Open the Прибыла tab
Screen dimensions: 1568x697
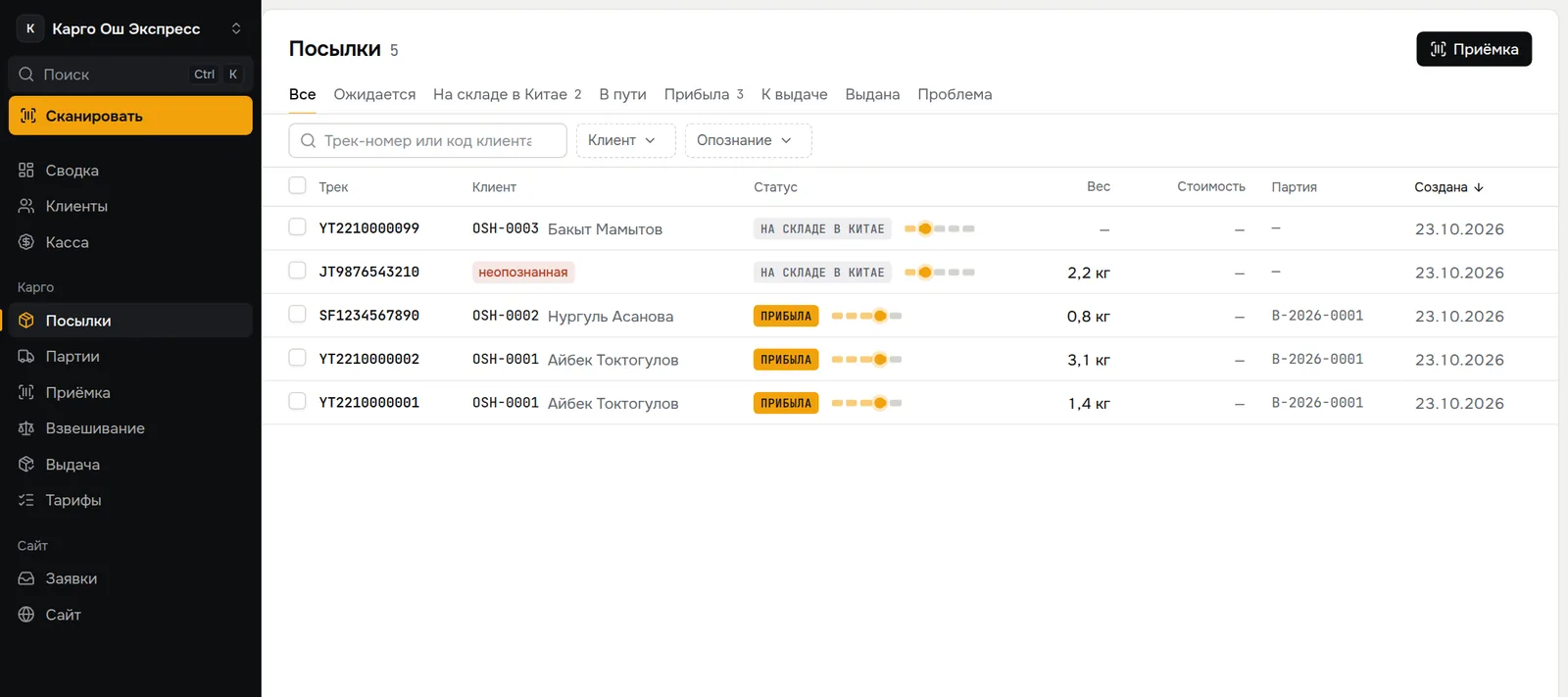point(704,94)
